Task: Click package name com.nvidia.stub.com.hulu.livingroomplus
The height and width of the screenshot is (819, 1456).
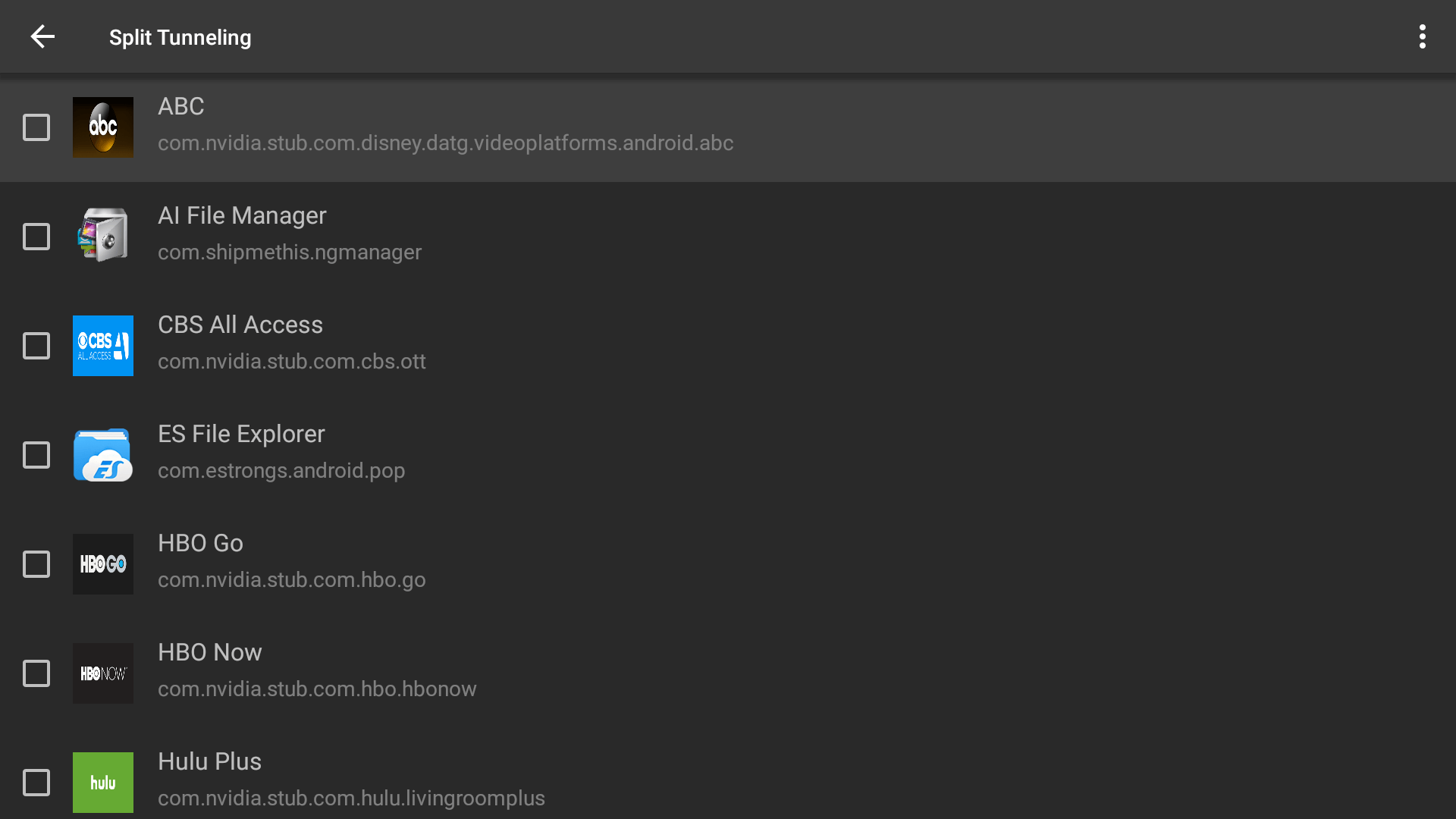Action: 351,798
